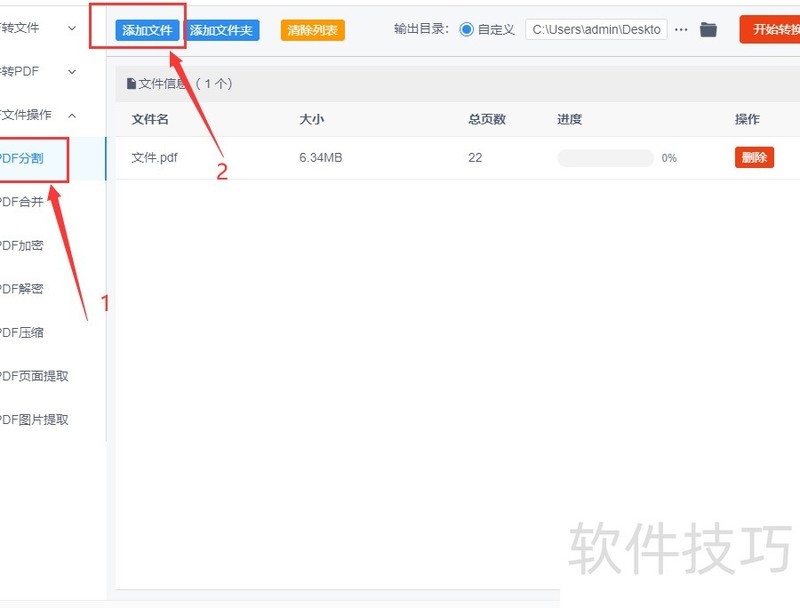Screen dimensions: 800x608
Task: Choose PDF解密 from the sidebar
Action: 22,289
